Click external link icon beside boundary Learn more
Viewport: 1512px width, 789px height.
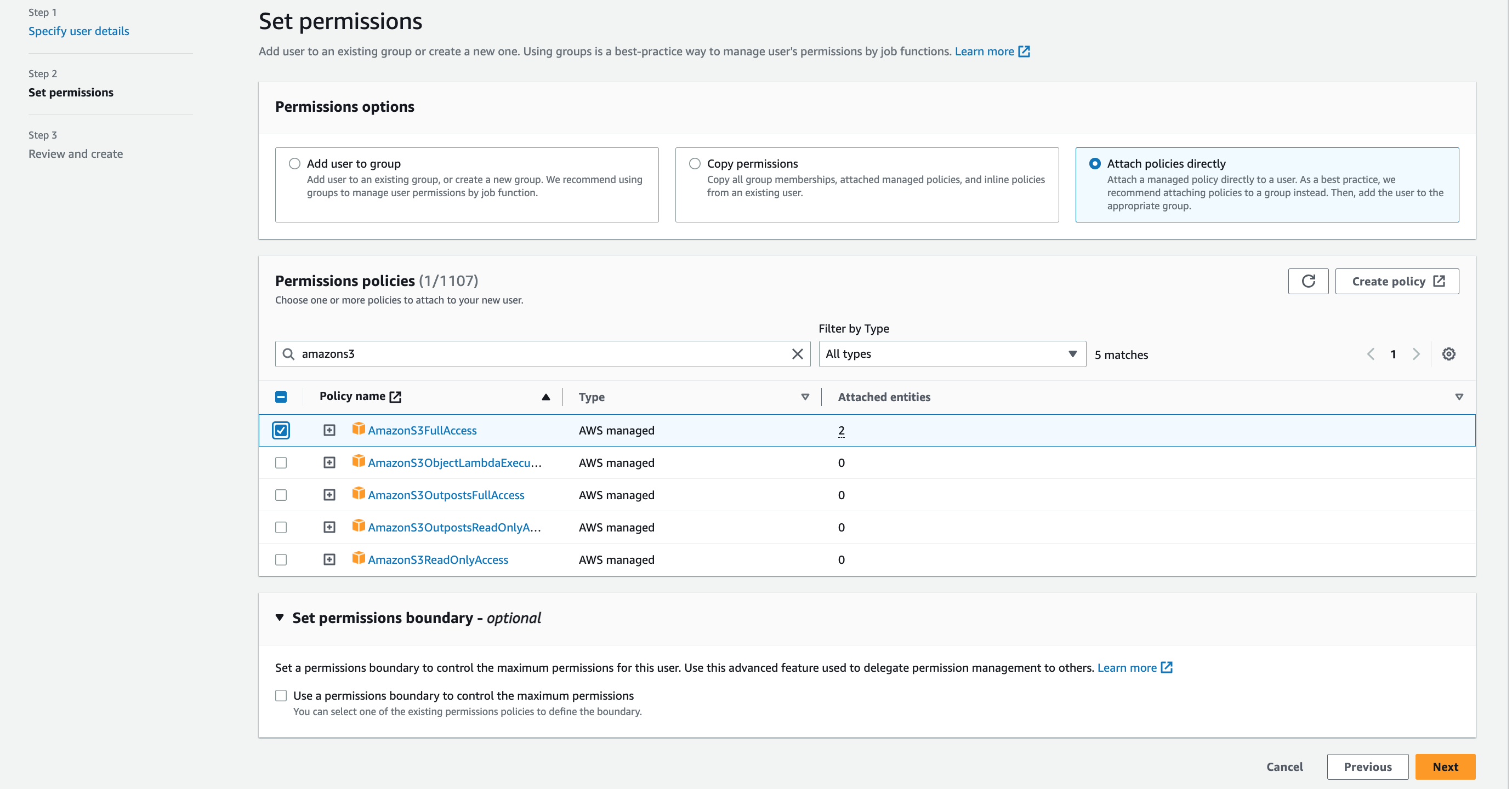coord(1166,667)
